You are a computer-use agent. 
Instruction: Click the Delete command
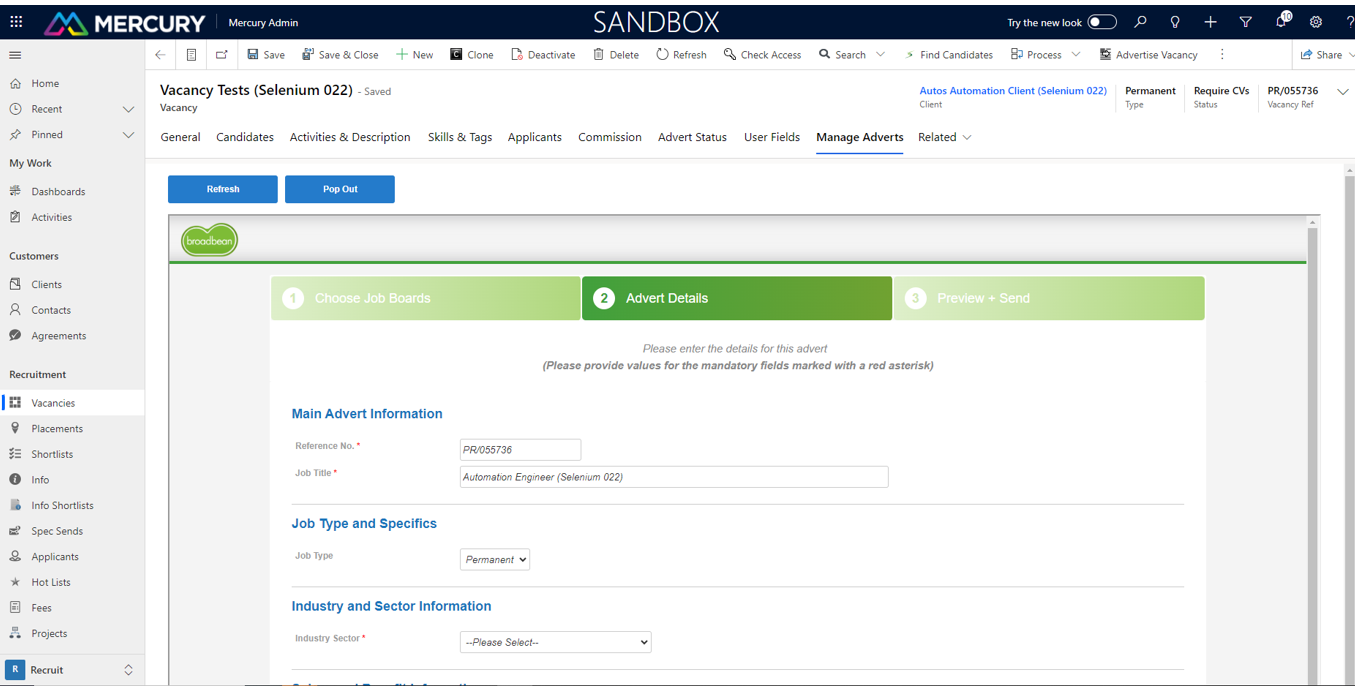(616, 55)
